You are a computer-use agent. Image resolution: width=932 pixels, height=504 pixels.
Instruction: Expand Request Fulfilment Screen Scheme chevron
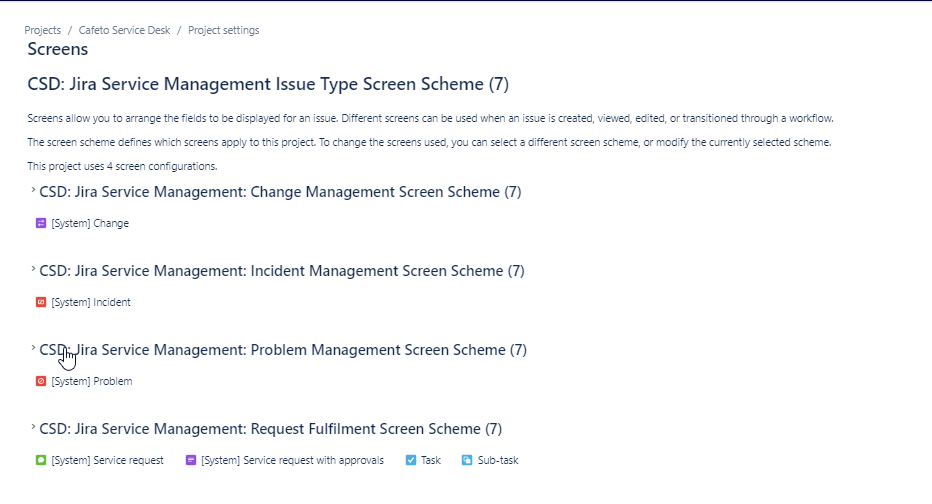33,427
